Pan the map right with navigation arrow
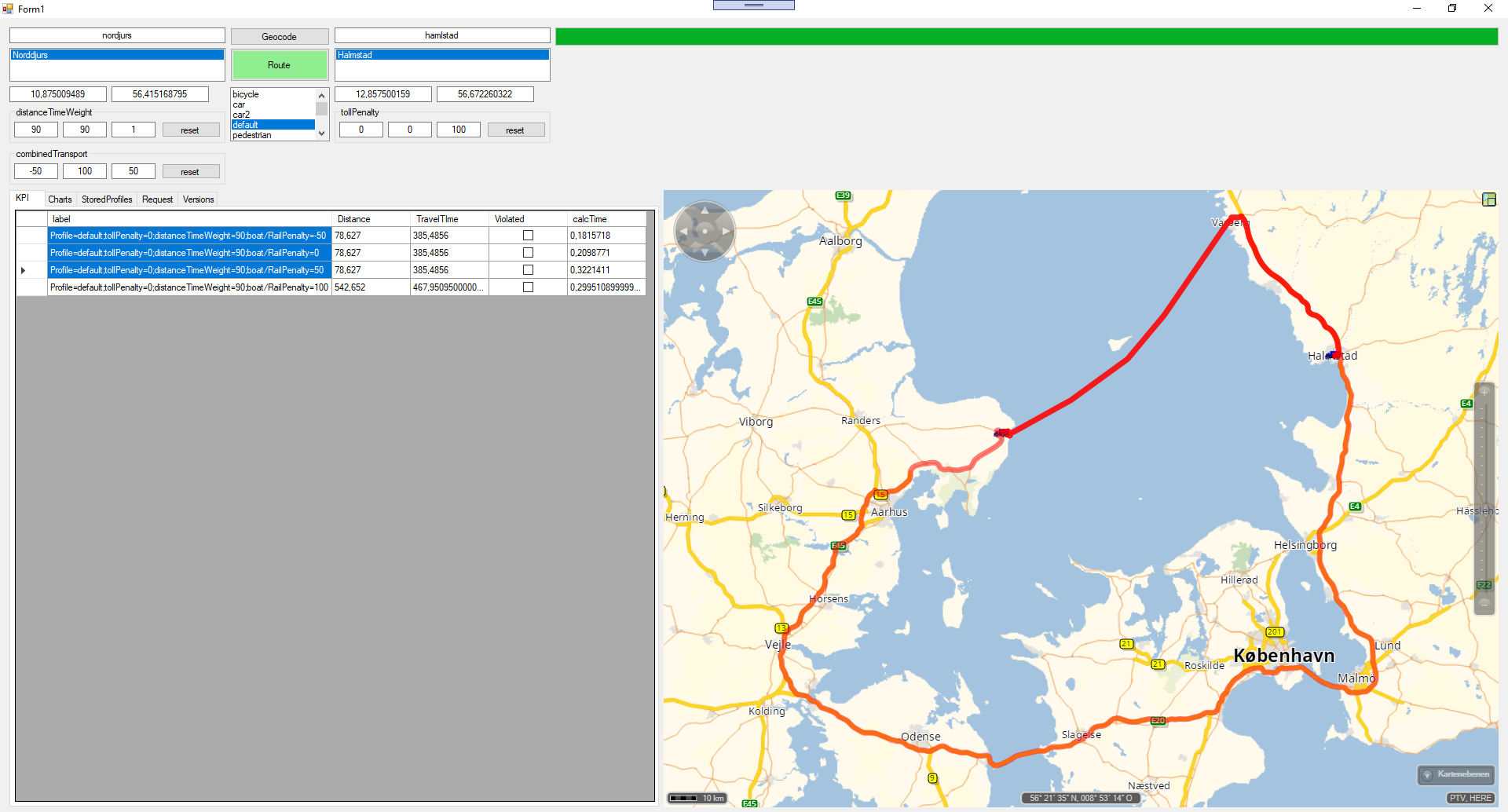Viewport: 1508px width, 812px height. point(727,232)
